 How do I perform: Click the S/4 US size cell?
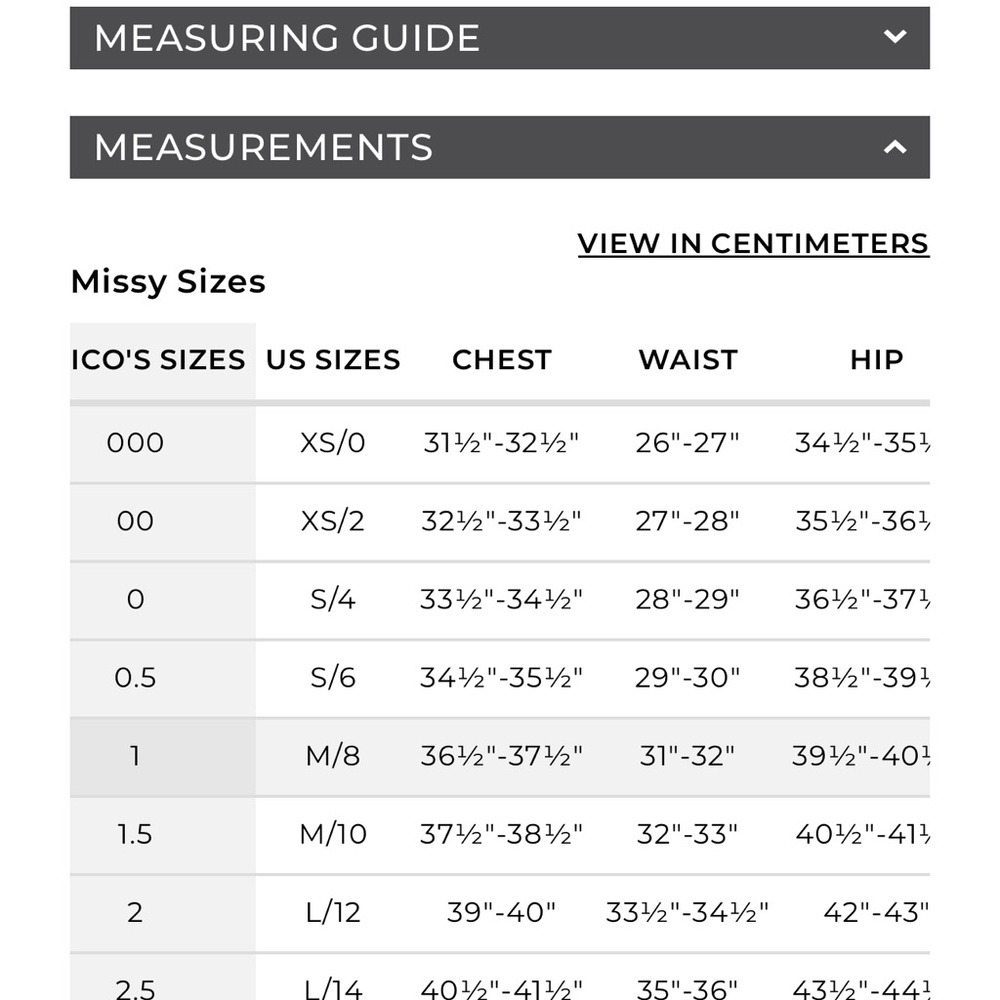click(x=333, y=599)
